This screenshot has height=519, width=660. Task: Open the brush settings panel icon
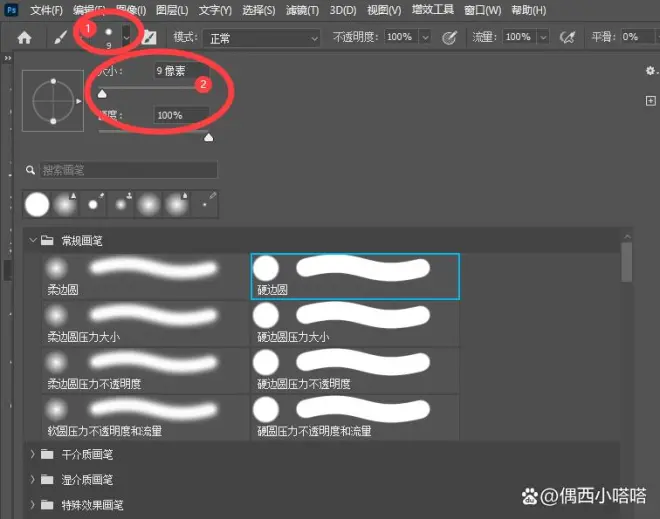(x=149, y=37)
